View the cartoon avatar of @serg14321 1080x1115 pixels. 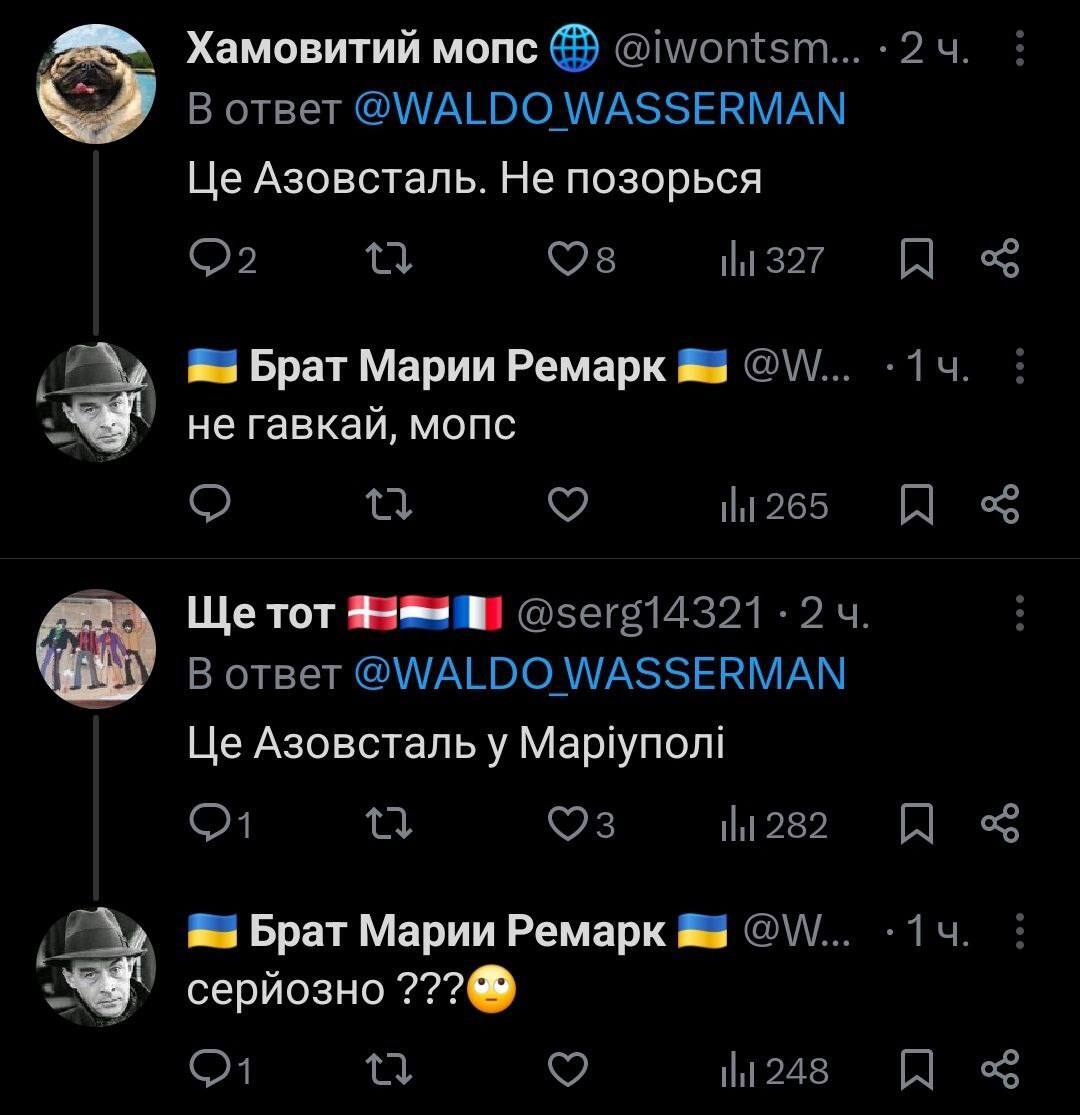pyautogui.click(x=96, y=649)
